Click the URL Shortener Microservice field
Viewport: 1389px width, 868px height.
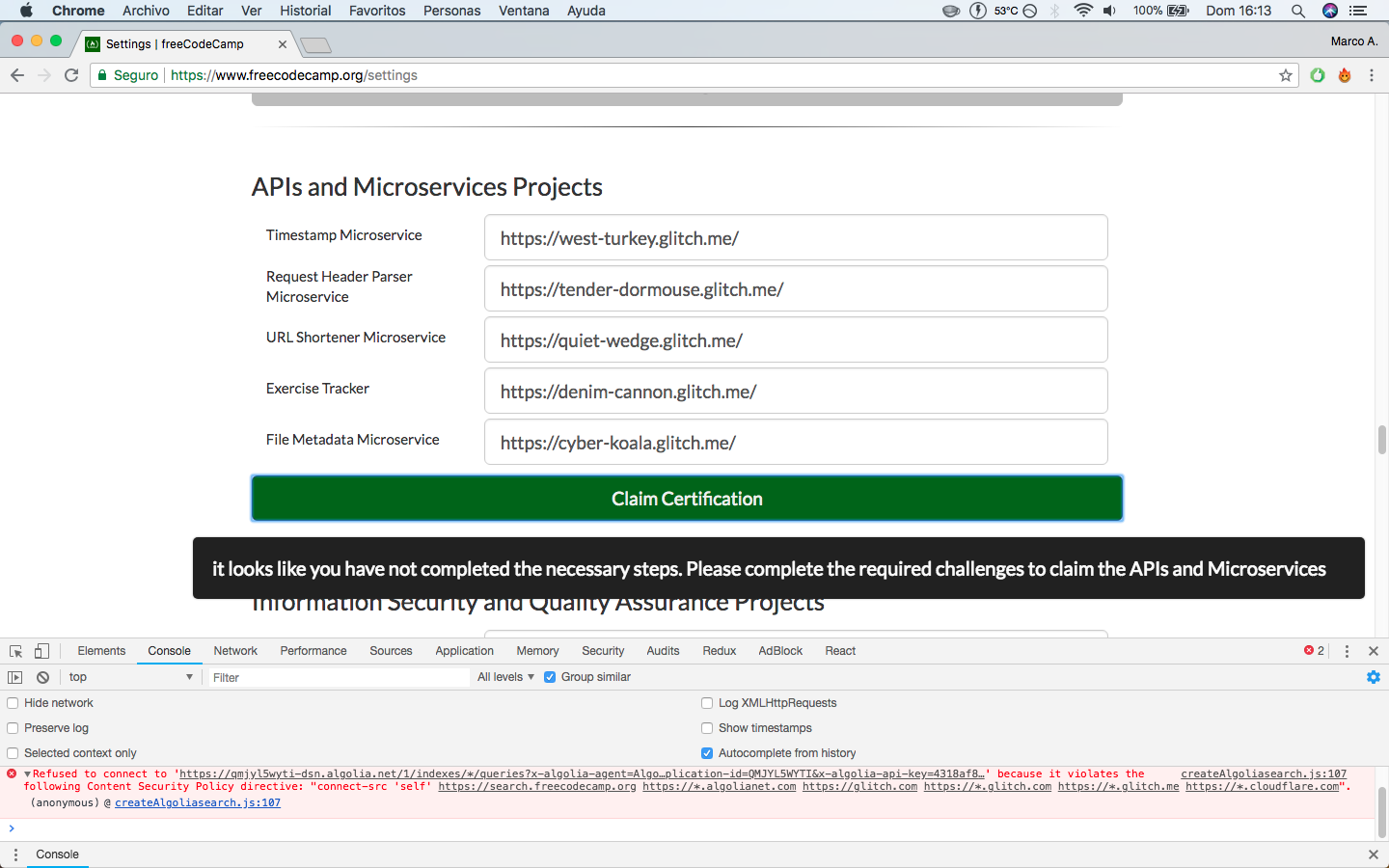(796, 339)
